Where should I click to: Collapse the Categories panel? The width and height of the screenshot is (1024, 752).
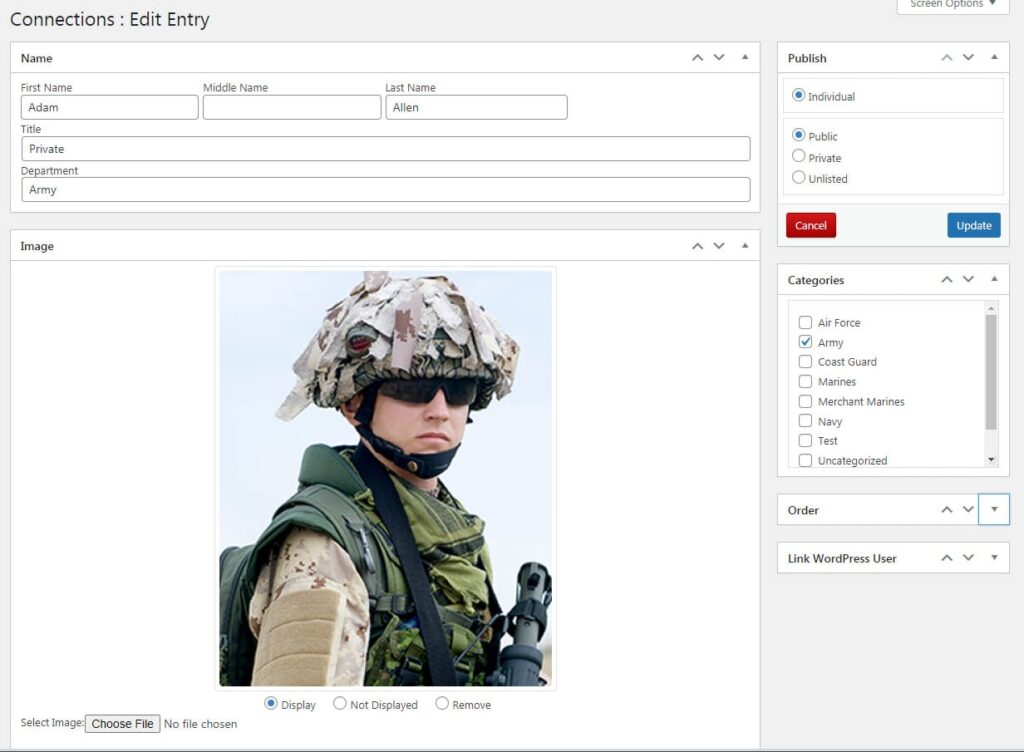click(x=993, y=280)
